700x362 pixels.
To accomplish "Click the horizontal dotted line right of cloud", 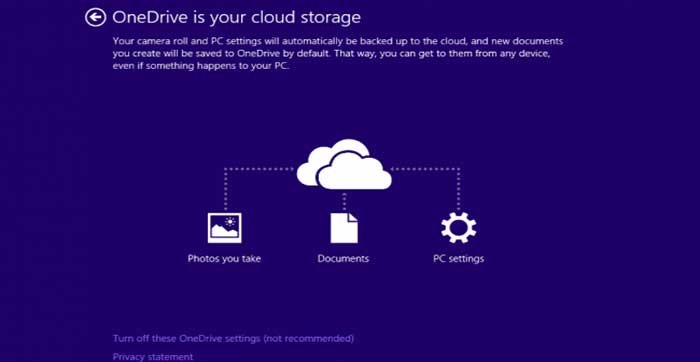I will tap(425, 169).
